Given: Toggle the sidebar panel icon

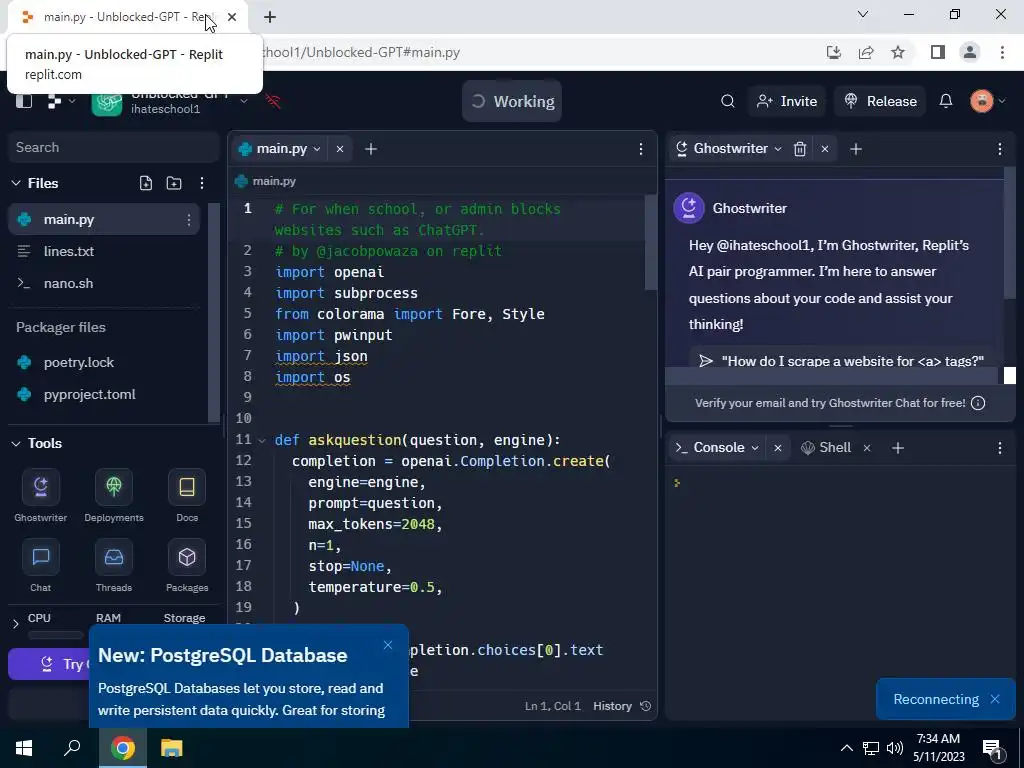Looking at the screenshot, I should (x=24, y=101).
